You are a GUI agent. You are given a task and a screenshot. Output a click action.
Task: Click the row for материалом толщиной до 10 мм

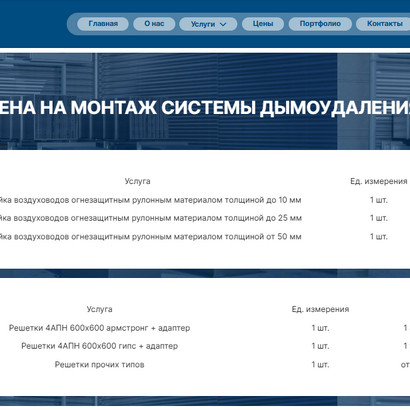(x=205, y=200)
